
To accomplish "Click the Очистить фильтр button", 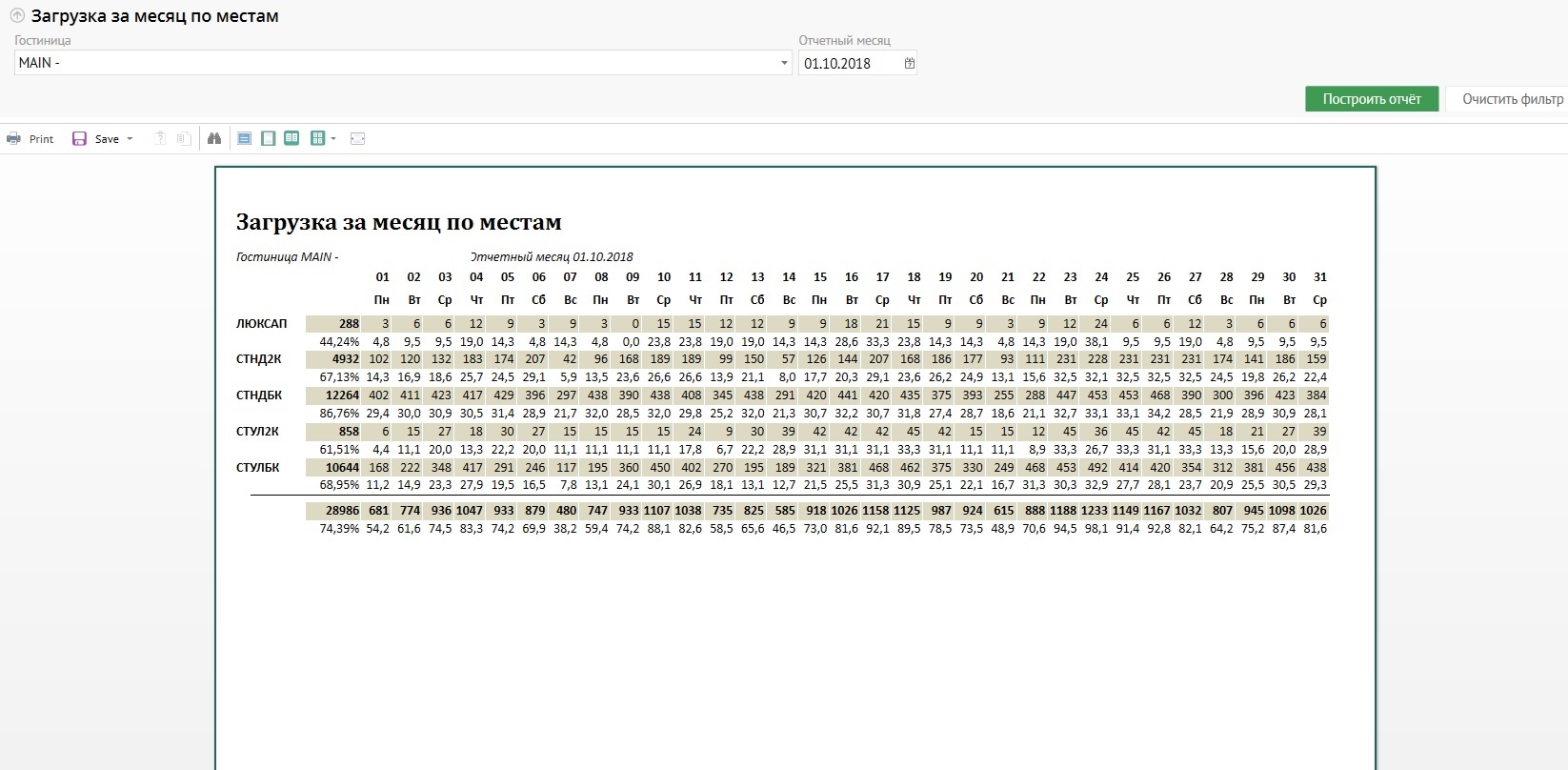I will click(x=1509, y=99).
